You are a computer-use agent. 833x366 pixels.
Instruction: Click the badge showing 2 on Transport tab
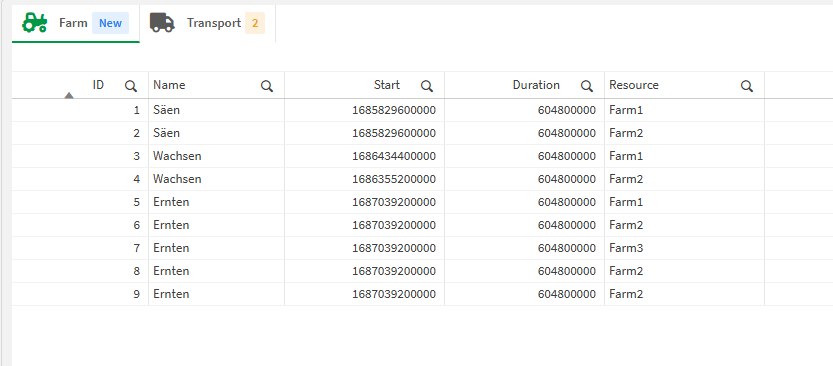click(255, 23)
